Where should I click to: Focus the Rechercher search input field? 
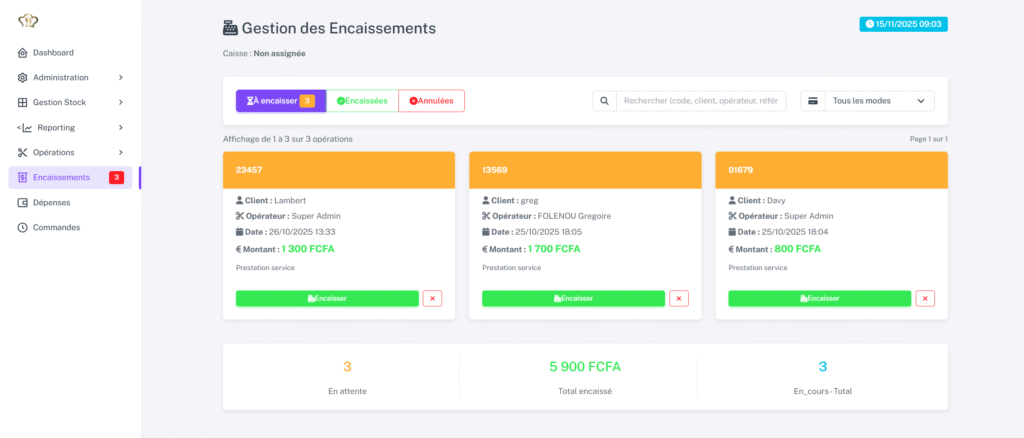pyautogui.click(x=701, y=101)
